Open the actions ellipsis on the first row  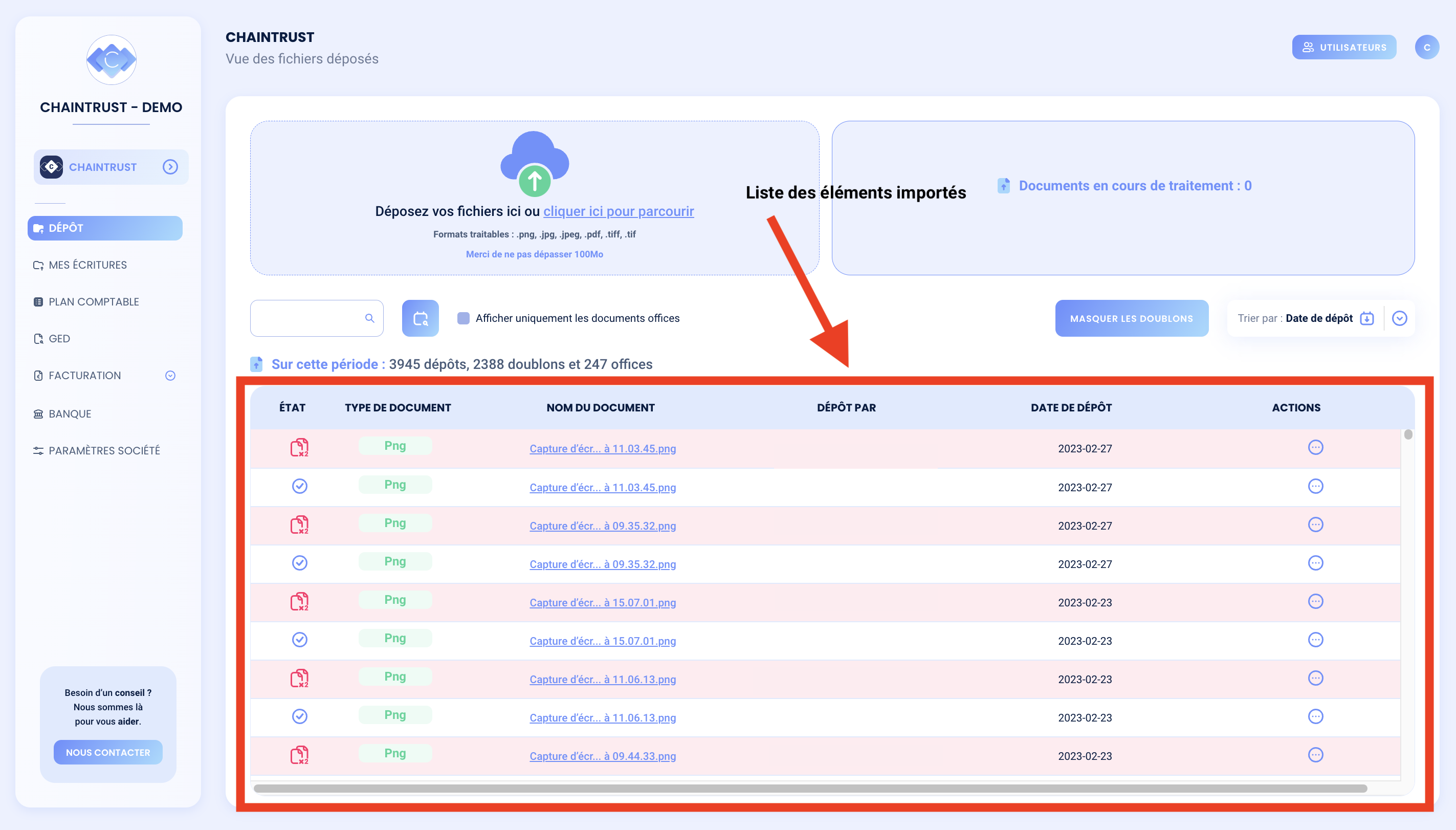(x=1316, y=447)
